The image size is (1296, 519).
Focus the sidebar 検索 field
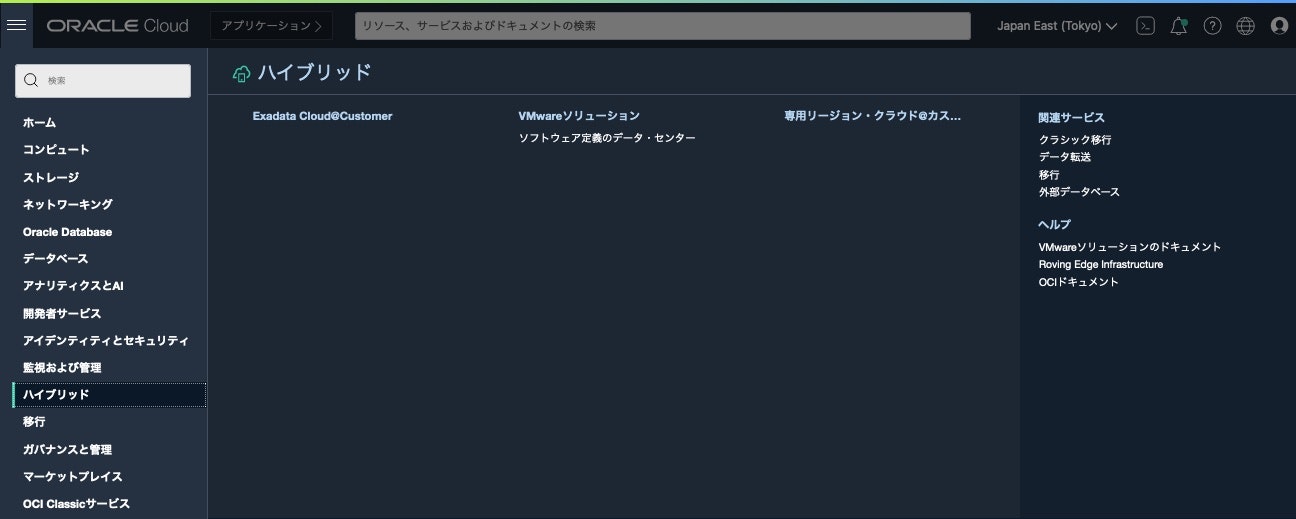tap(103, 81)
